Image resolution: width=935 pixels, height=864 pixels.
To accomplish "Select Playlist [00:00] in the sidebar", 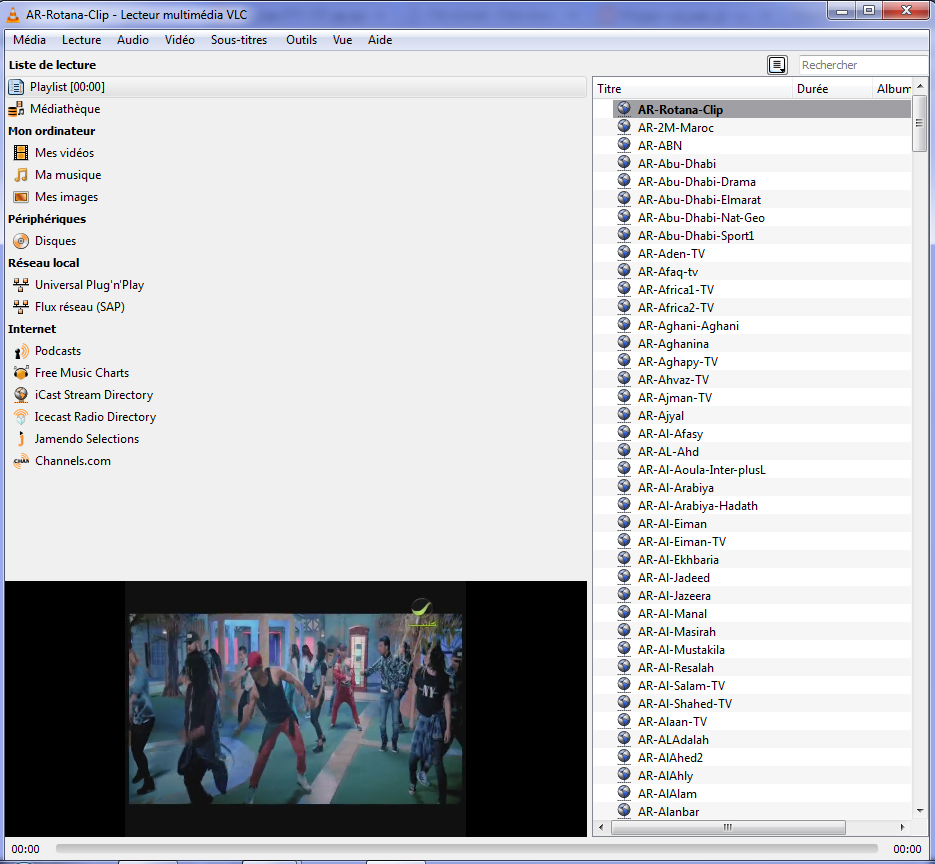I will (296, 87).
